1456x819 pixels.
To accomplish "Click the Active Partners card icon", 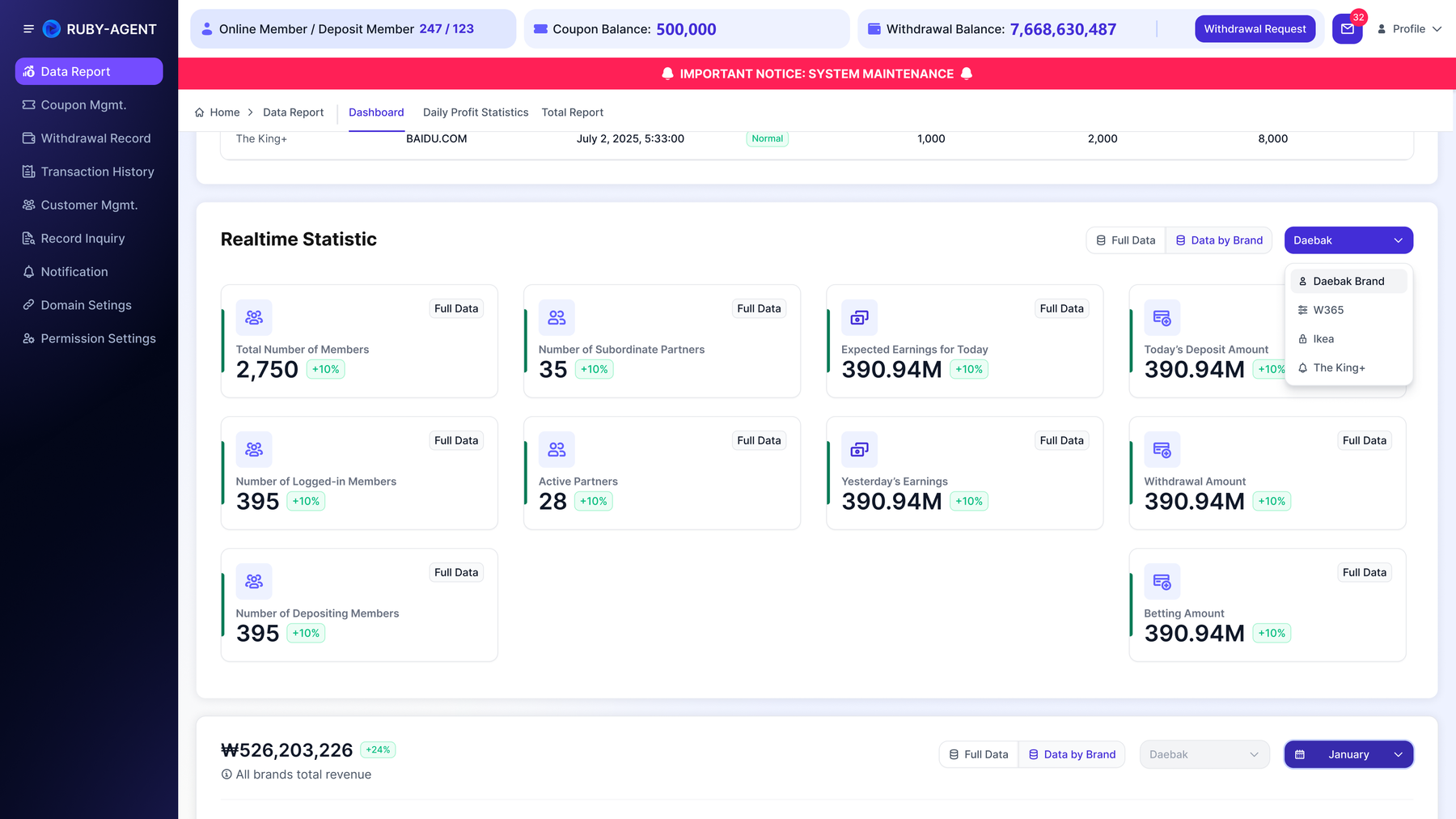I will pyautogui.click(x=557, y=449).
